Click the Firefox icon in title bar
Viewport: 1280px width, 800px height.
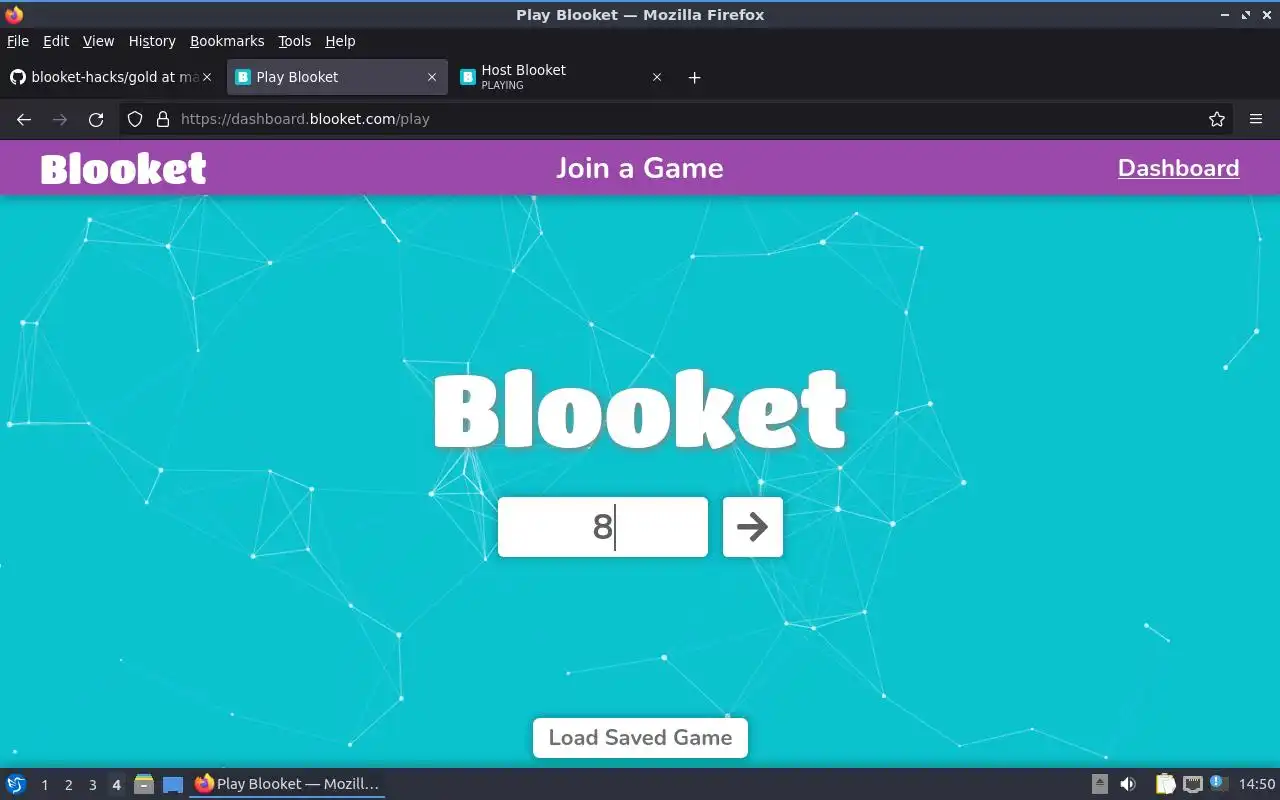pyautogui.click(x=14, y=15)
